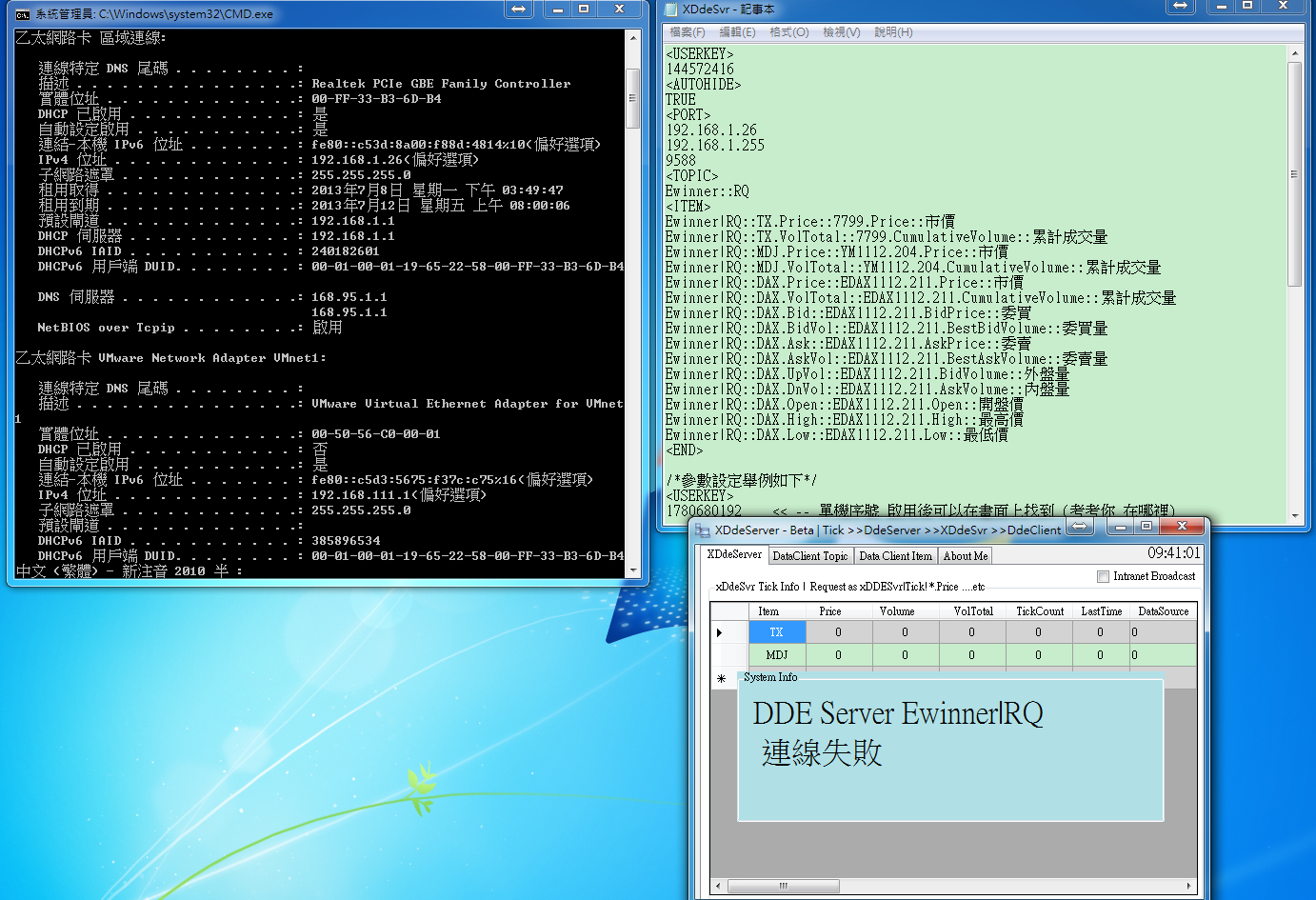Click the double-arrow button in XDdeServer title bar
Screen dimensions: 1316x900
click(x=1080, y=526)
